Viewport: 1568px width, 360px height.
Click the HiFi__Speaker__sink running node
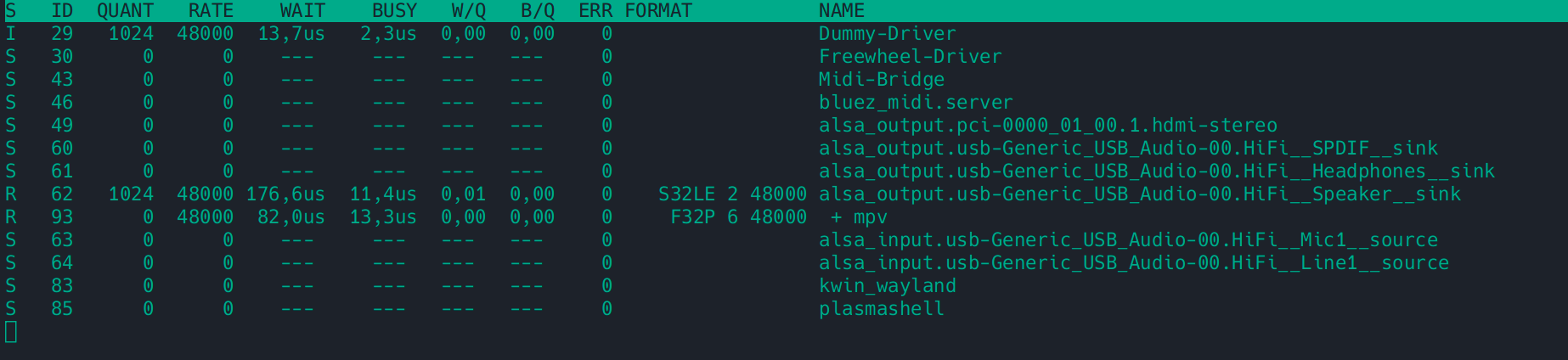[1139, 194]
